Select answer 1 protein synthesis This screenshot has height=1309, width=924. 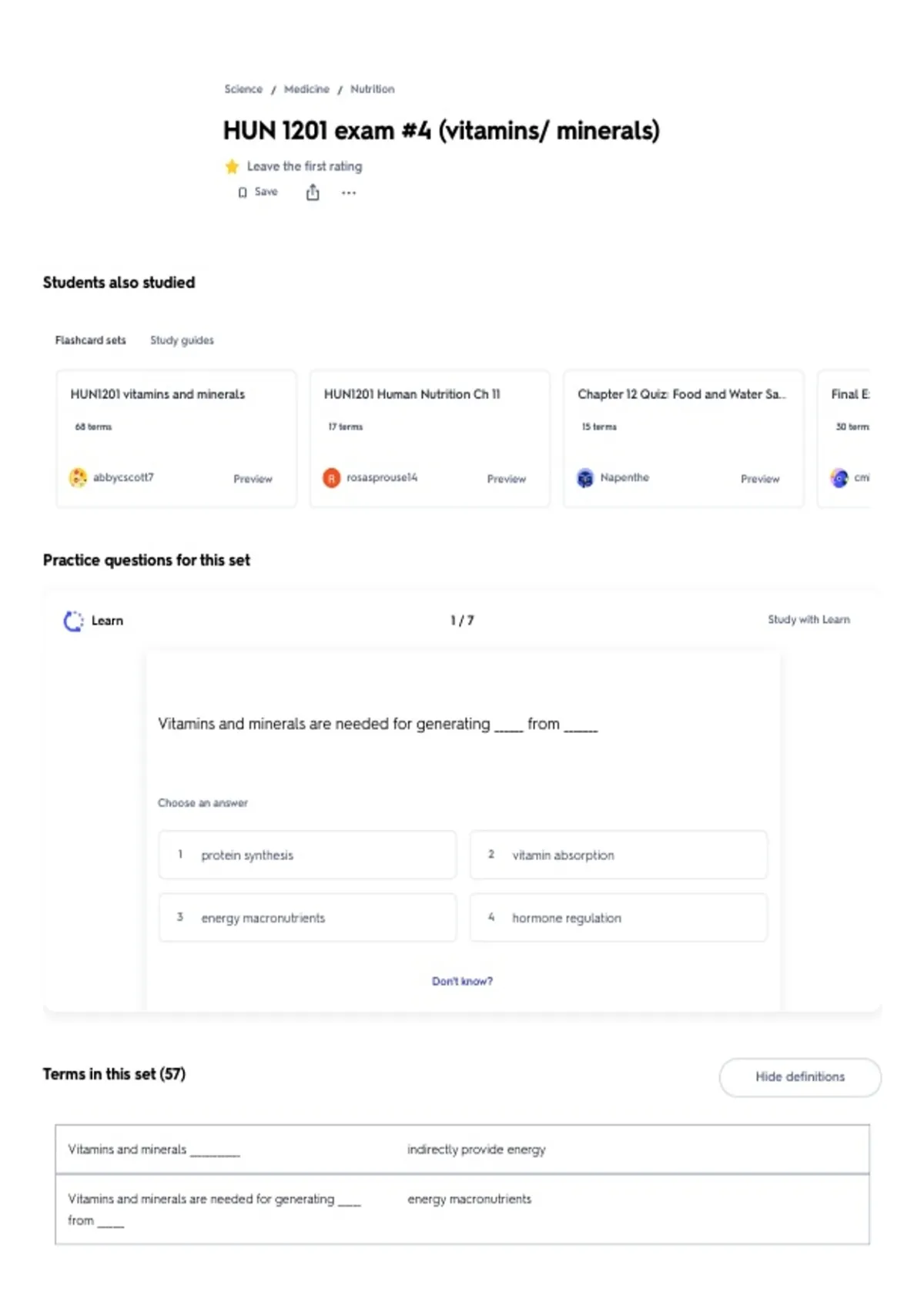pos(307,855)
